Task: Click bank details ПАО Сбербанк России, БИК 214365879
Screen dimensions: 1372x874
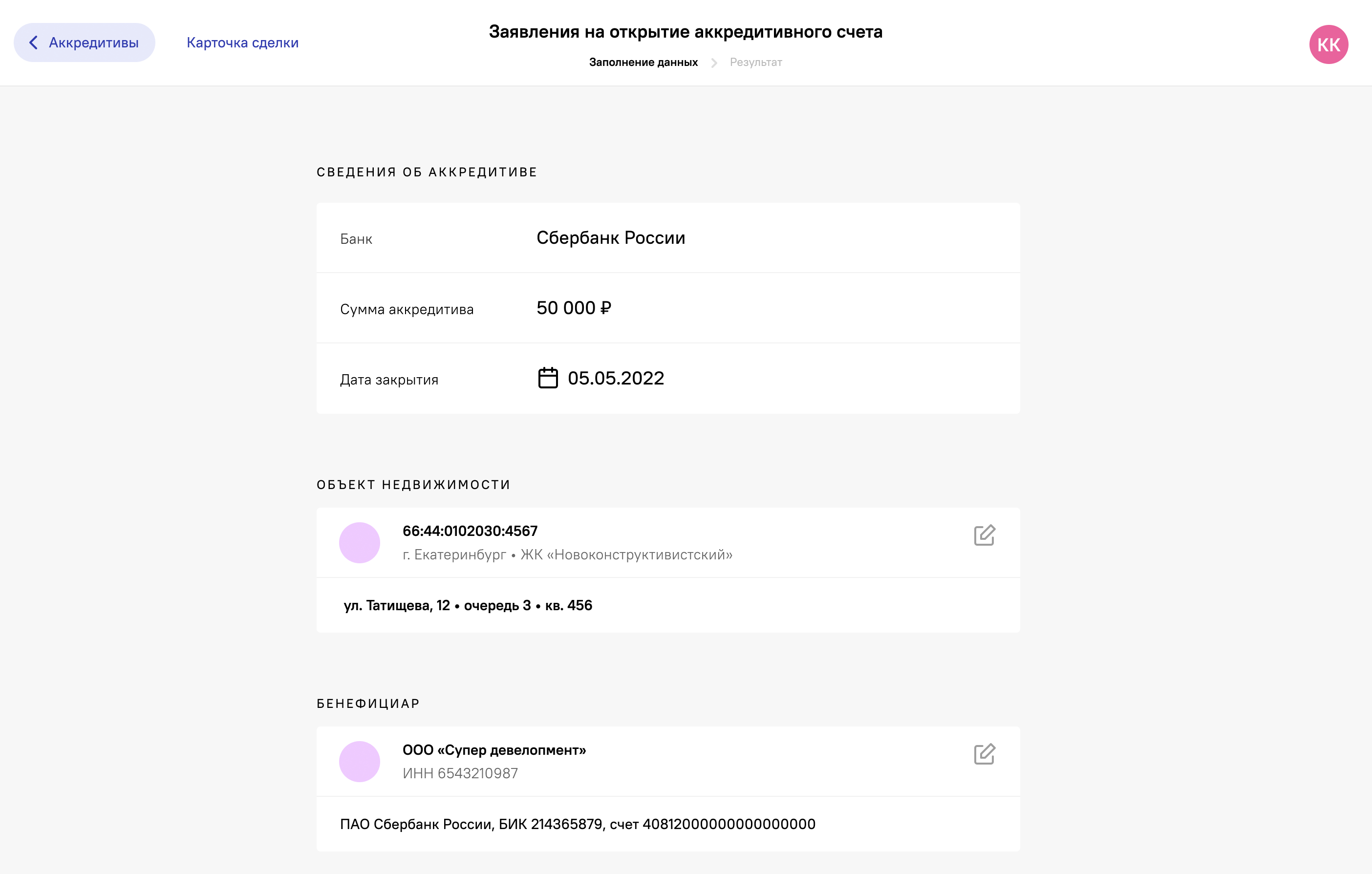Action: [x=471, y=824]
